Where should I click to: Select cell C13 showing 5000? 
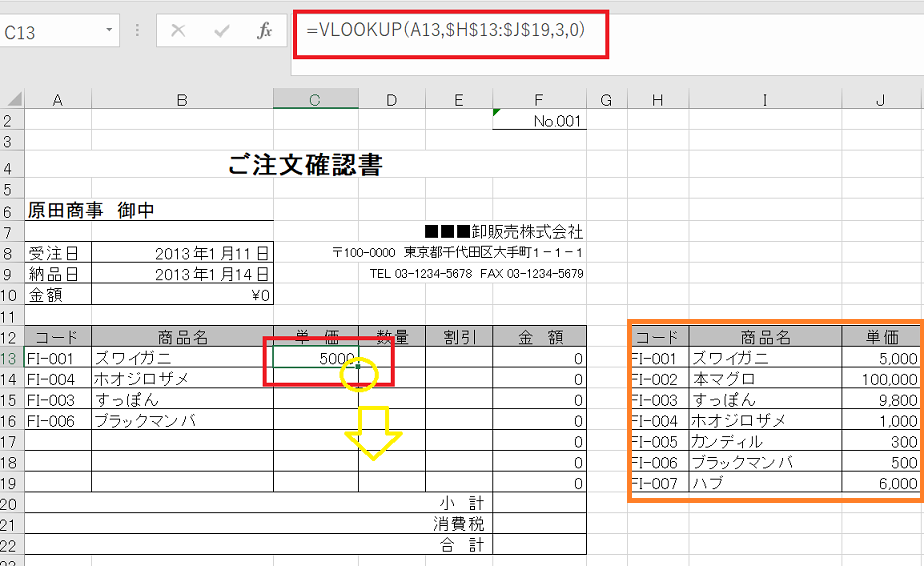click(x=315, y=358)
